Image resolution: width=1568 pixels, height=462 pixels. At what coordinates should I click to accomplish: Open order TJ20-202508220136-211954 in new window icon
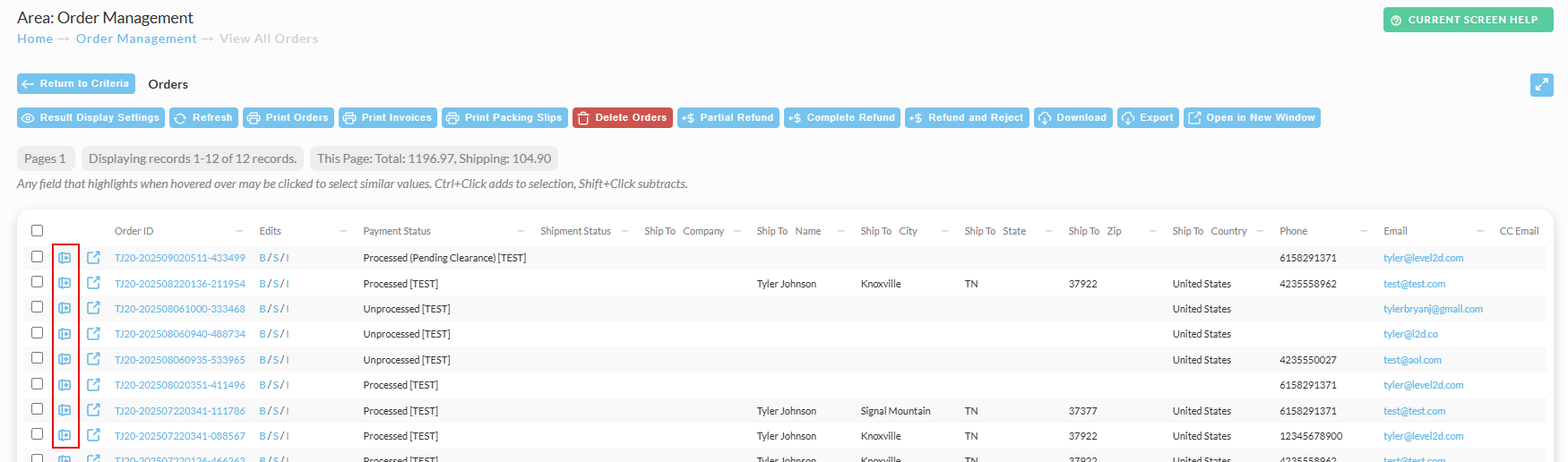click(x=93, y=283)
